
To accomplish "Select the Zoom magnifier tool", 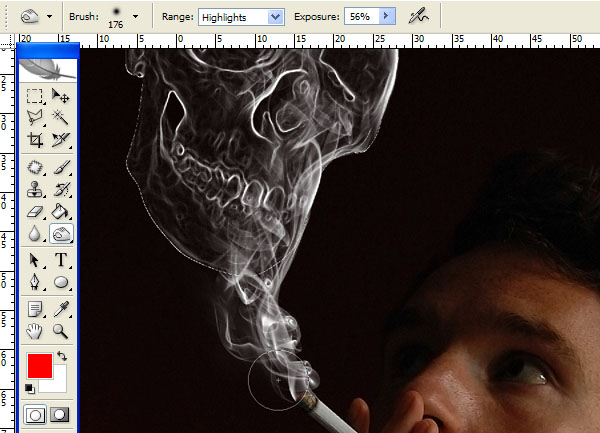I will tap(60, 331).
